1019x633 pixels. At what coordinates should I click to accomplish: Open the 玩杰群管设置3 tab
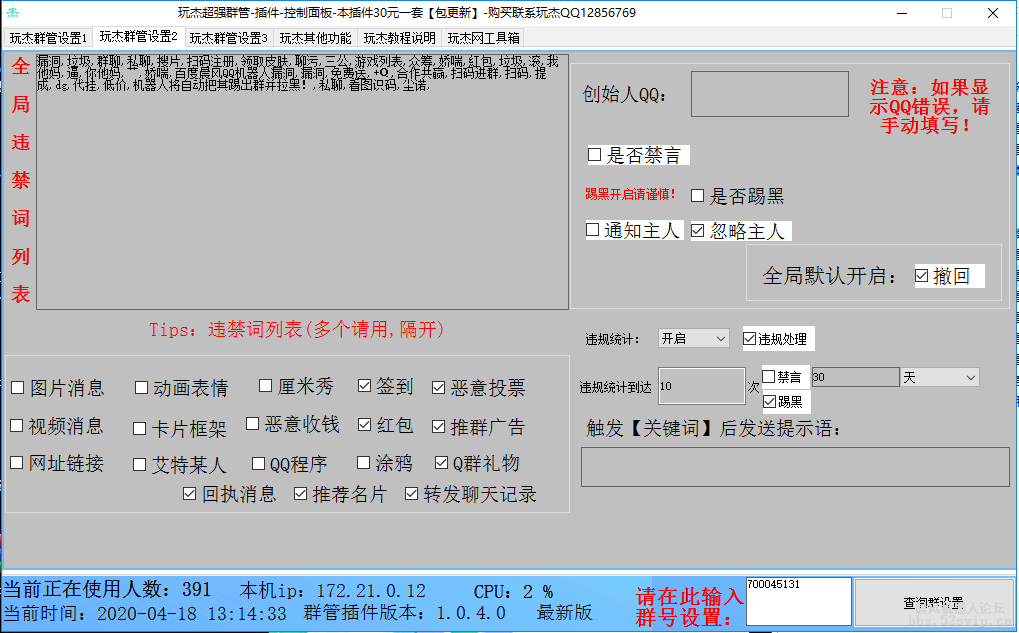coord(229,38)
